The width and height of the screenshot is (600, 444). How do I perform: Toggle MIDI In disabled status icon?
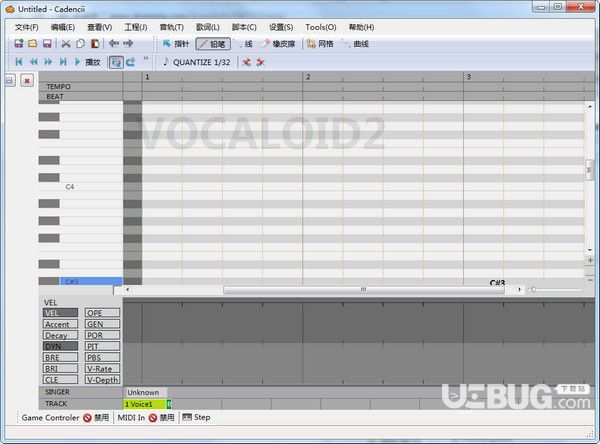point(153,418)
